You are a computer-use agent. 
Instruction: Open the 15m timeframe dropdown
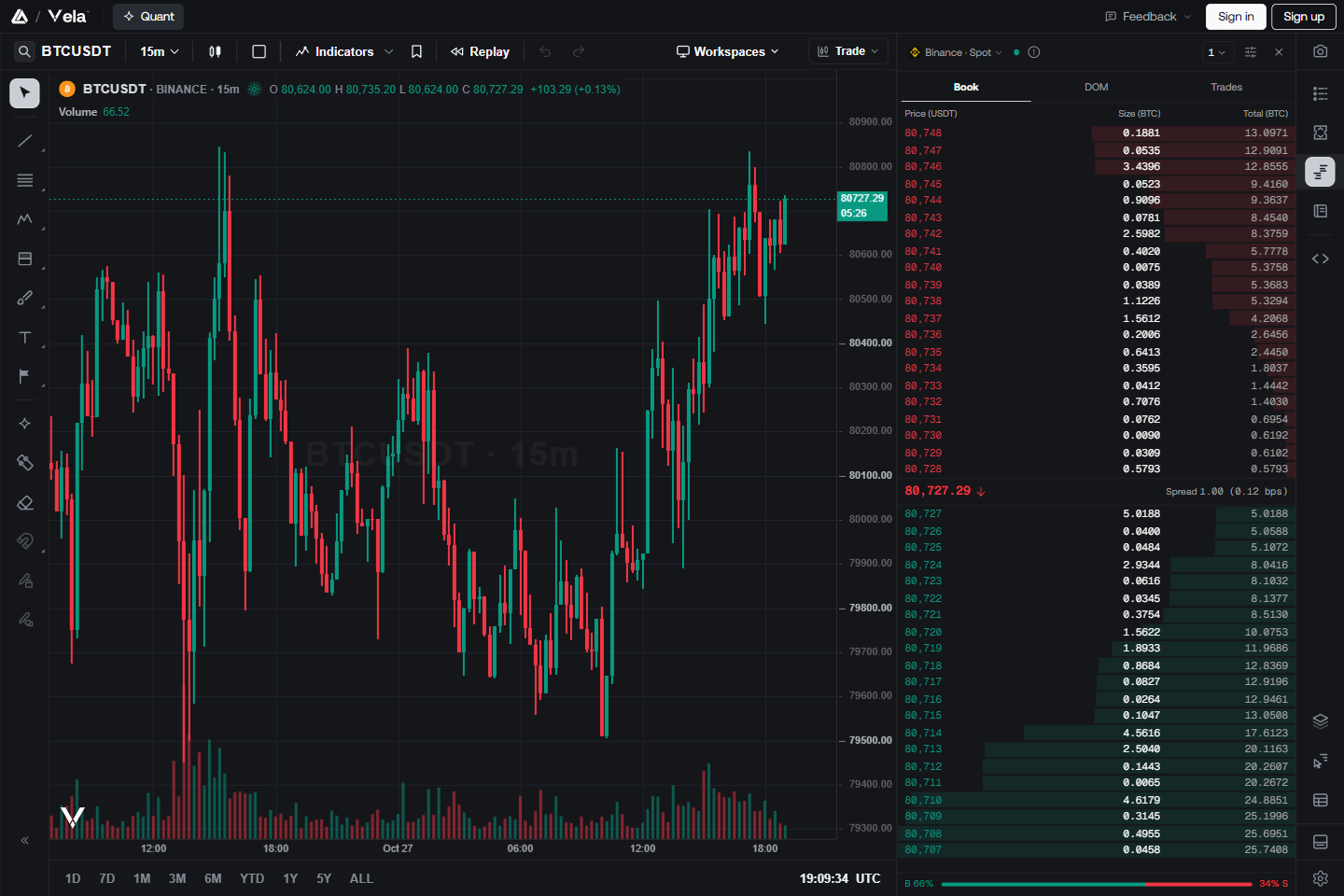[x=160, y=51]
